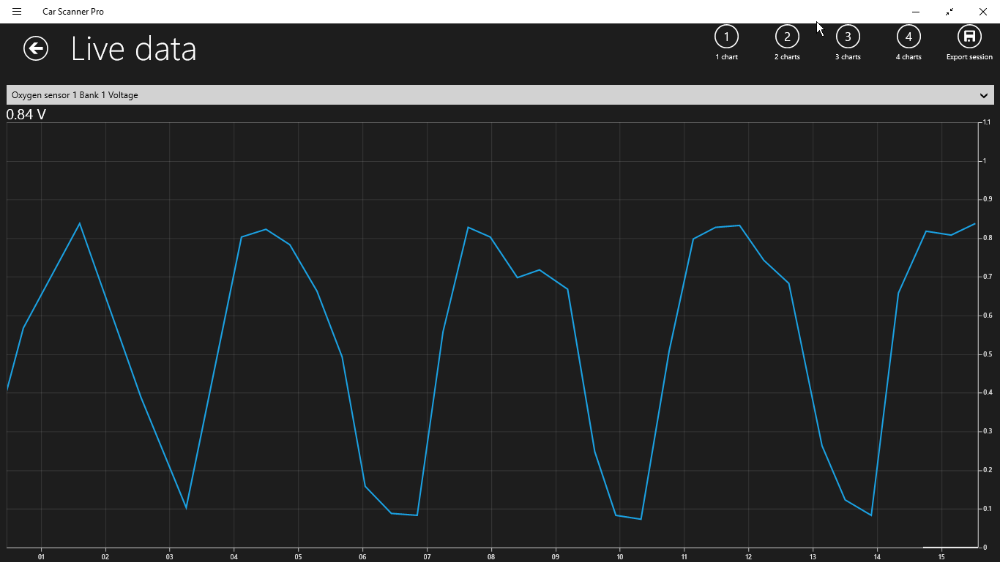Click the first voltage peak on the graph
The width and height of the screenshot is (1000, 562).
pos(79,223)
